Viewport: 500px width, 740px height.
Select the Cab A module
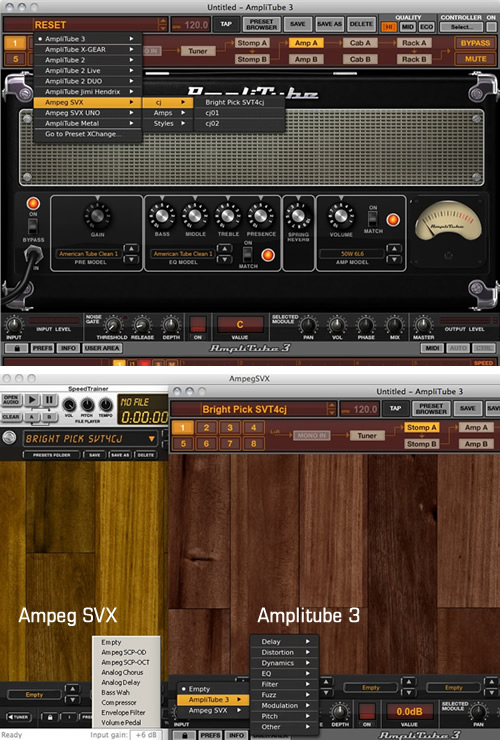pyautogui.click(x=360, y=43)
